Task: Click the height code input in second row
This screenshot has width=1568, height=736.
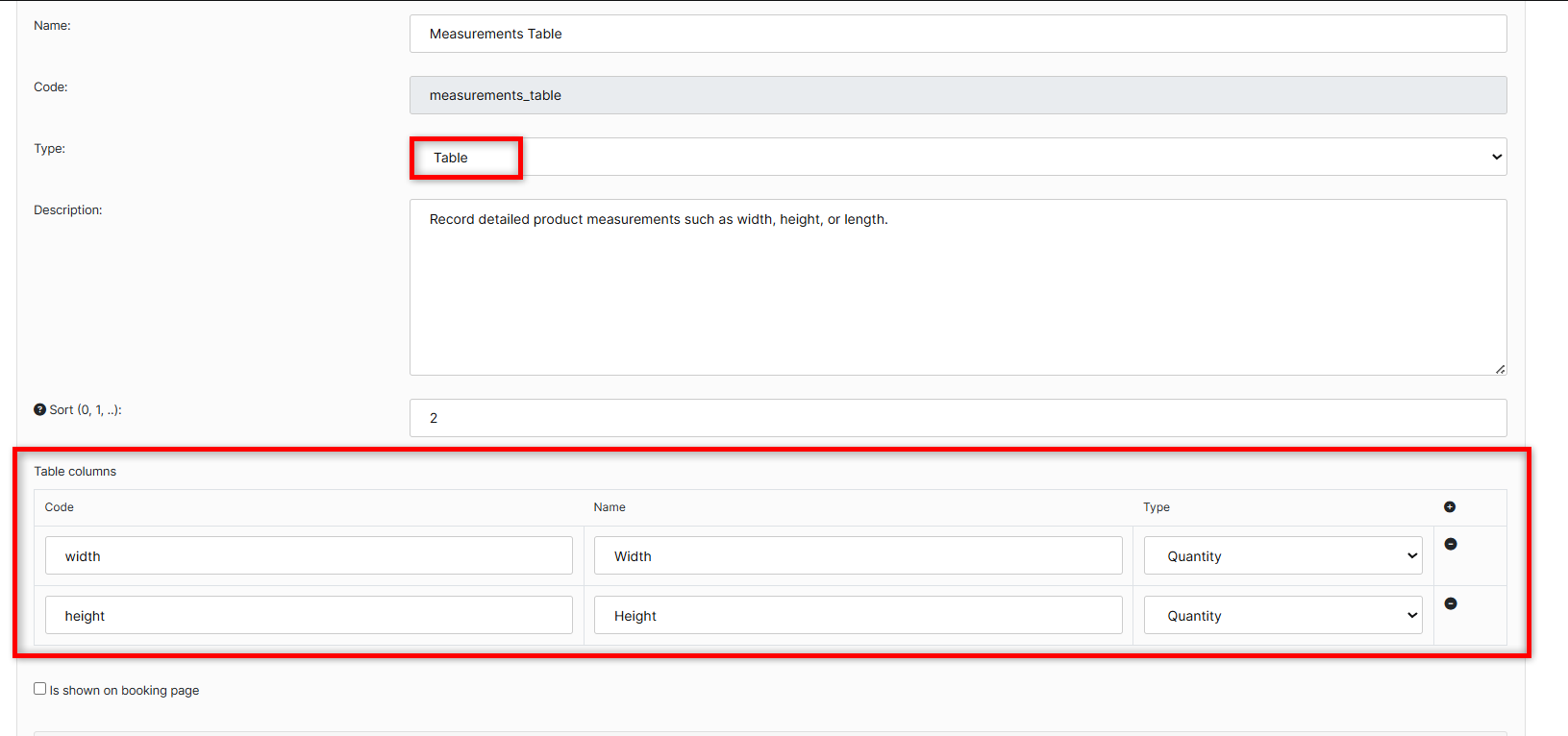Action: [309, 616]
